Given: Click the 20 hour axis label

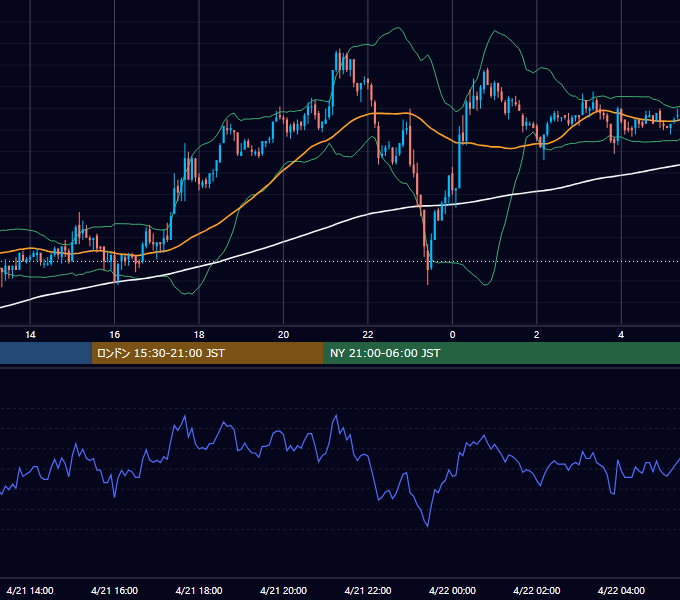Looking at the screenshot, I should 283,335.
